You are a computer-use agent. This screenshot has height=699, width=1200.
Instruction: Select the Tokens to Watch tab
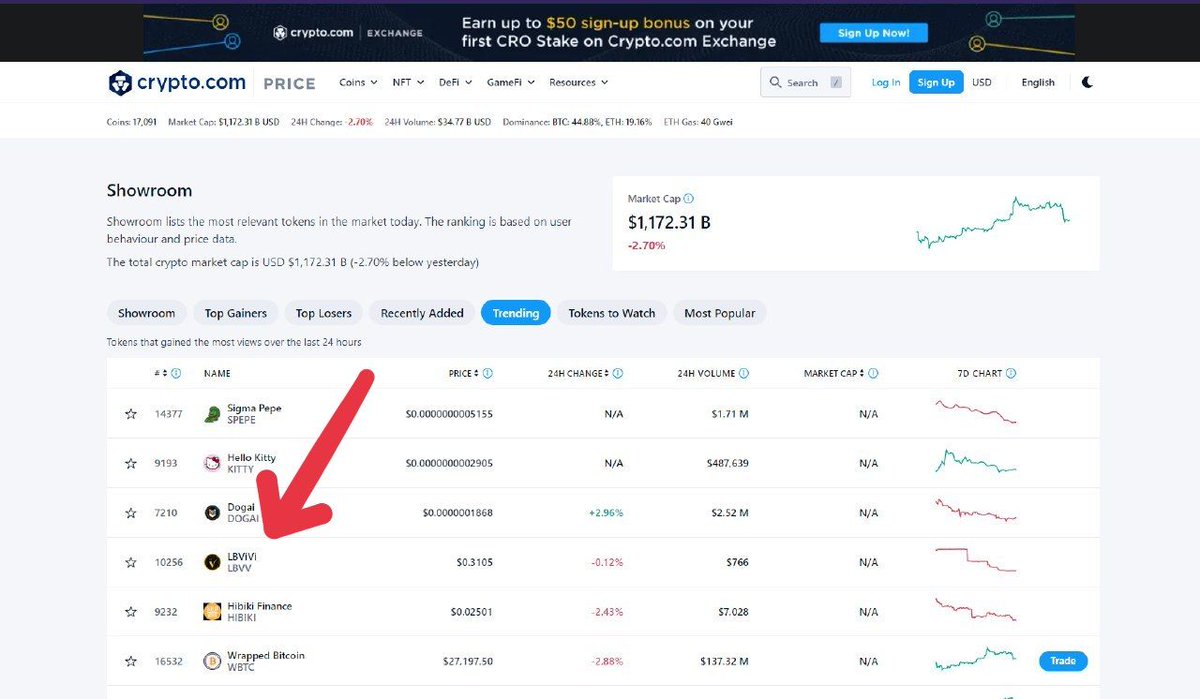[612, 313]
